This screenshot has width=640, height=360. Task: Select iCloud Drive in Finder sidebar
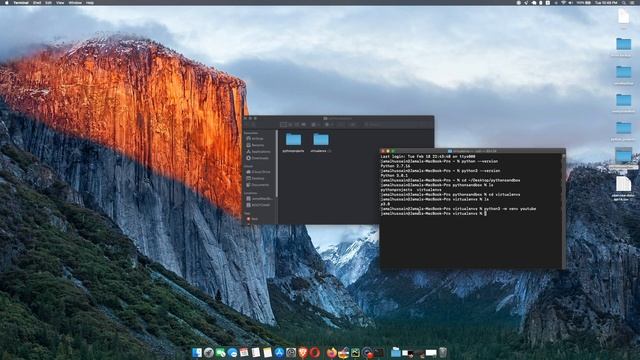(258, 172)
